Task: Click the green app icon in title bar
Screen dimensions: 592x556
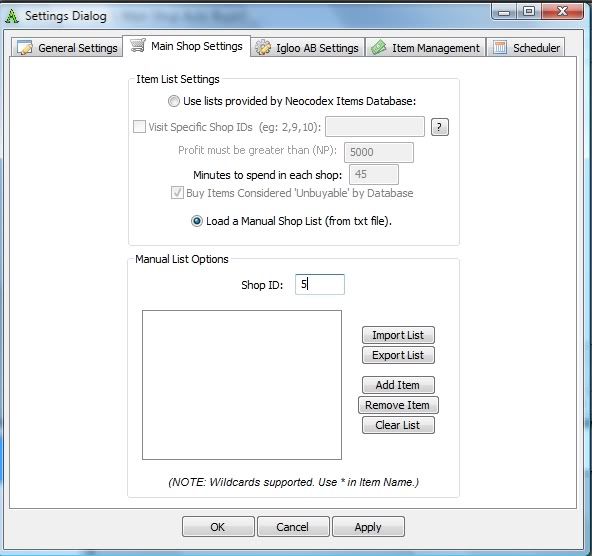Action: tap(12, 16)
